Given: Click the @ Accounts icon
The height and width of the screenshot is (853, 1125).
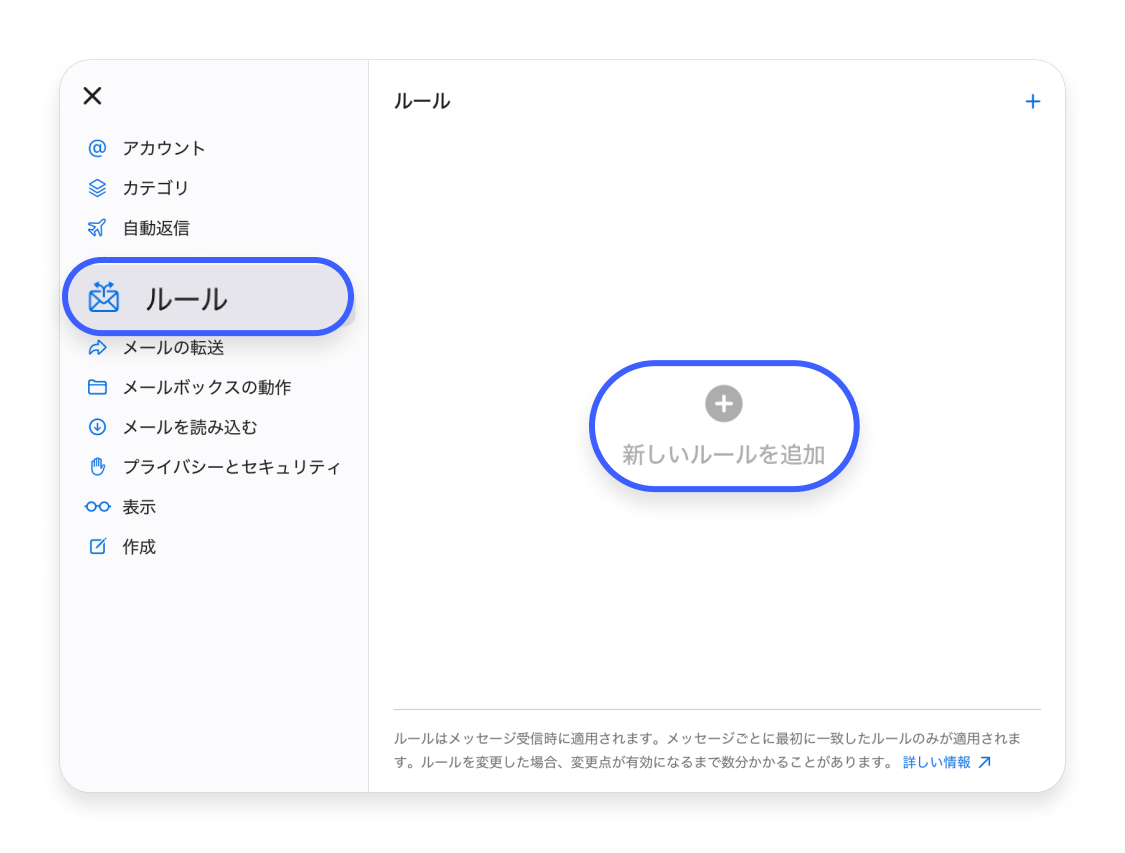Looking at the screenshot, I should point(97,148).
